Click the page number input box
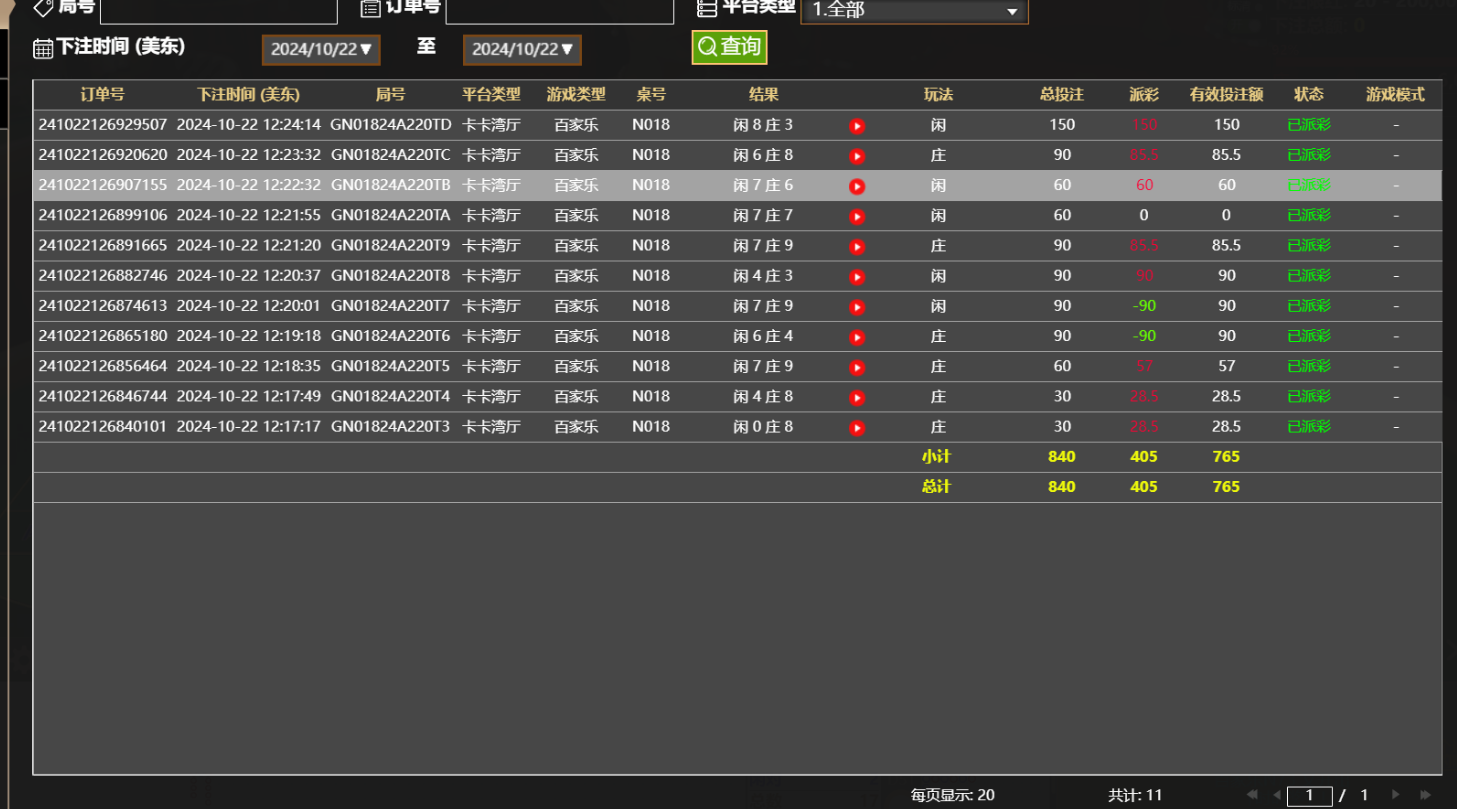Screen dimensions: 1457x809 (1309, 796)
